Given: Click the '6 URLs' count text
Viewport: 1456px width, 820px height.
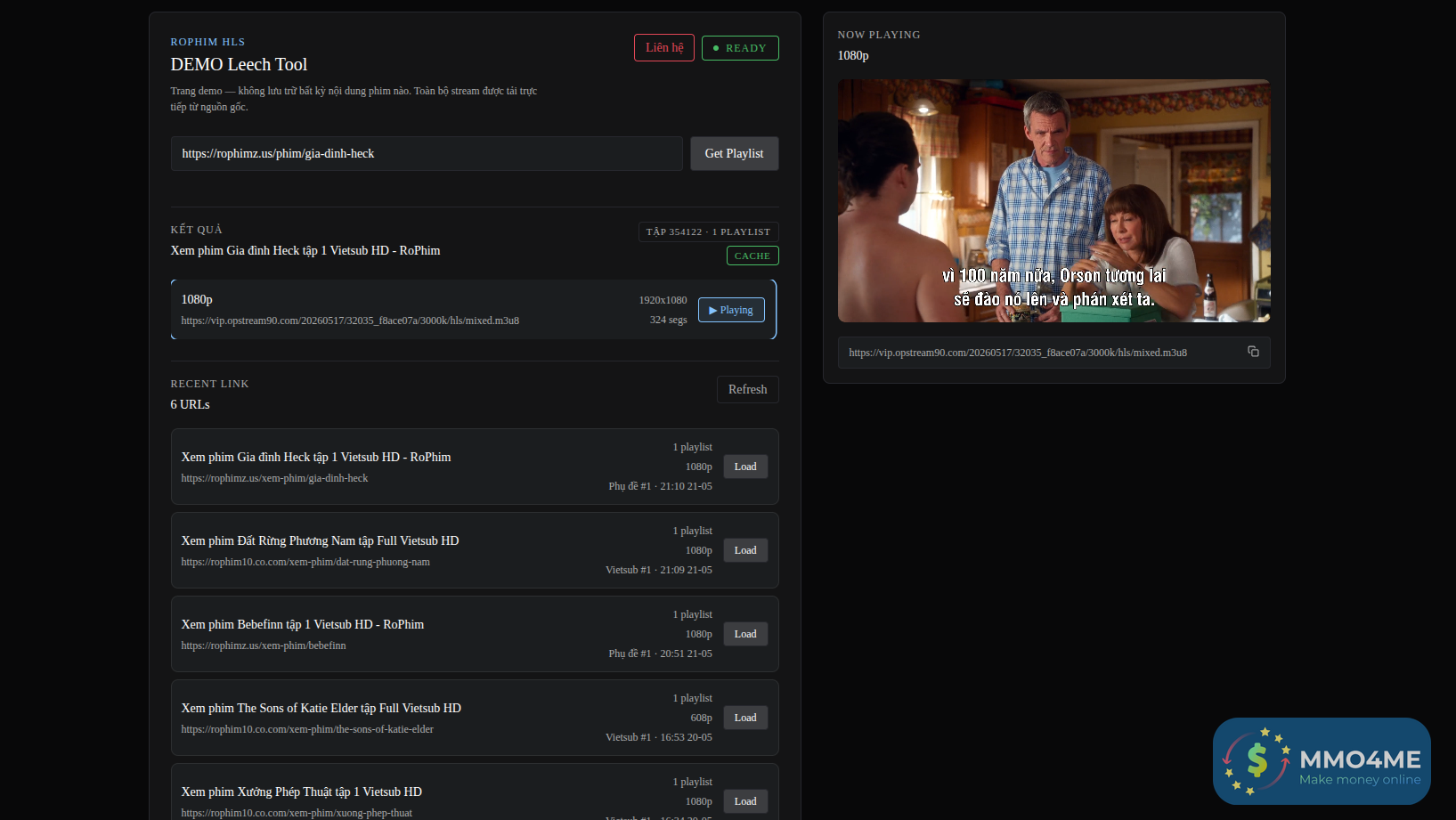Looking at the screenshot, I should point(191,404).
